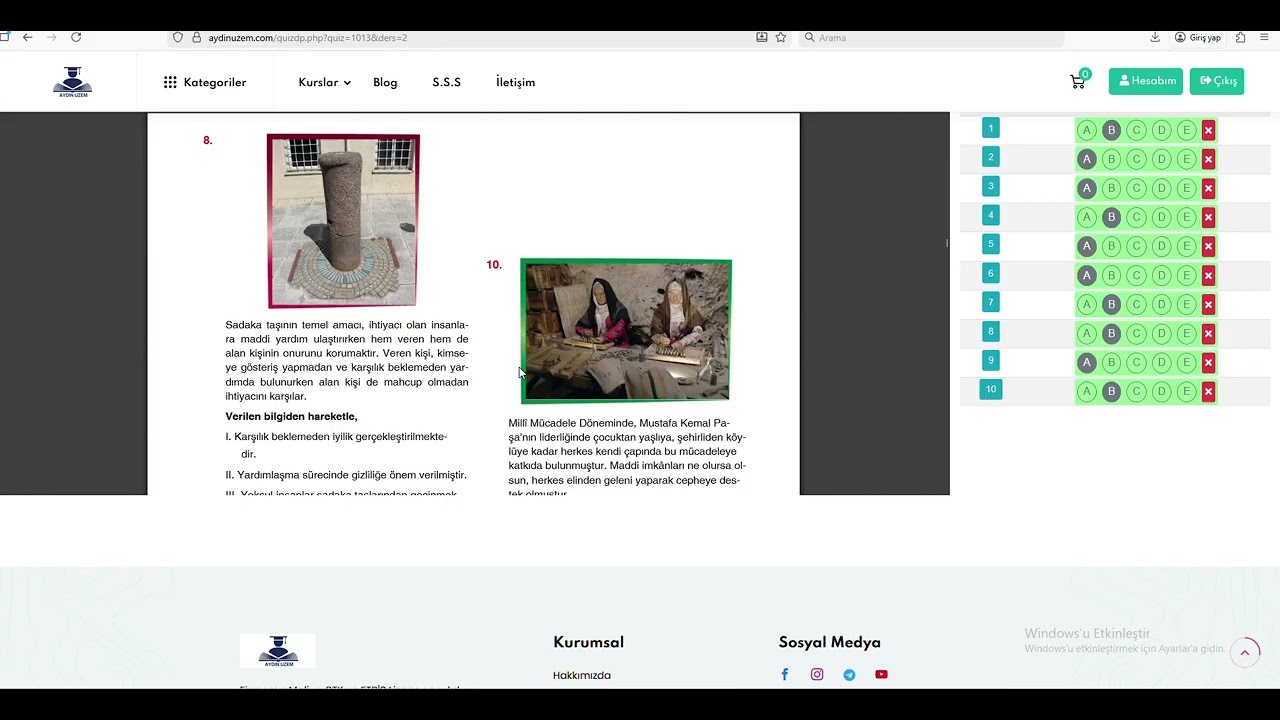Clear answer for question 4 with red X
The height and width of the screenshot is (720, 1280).
(1208, 217)
